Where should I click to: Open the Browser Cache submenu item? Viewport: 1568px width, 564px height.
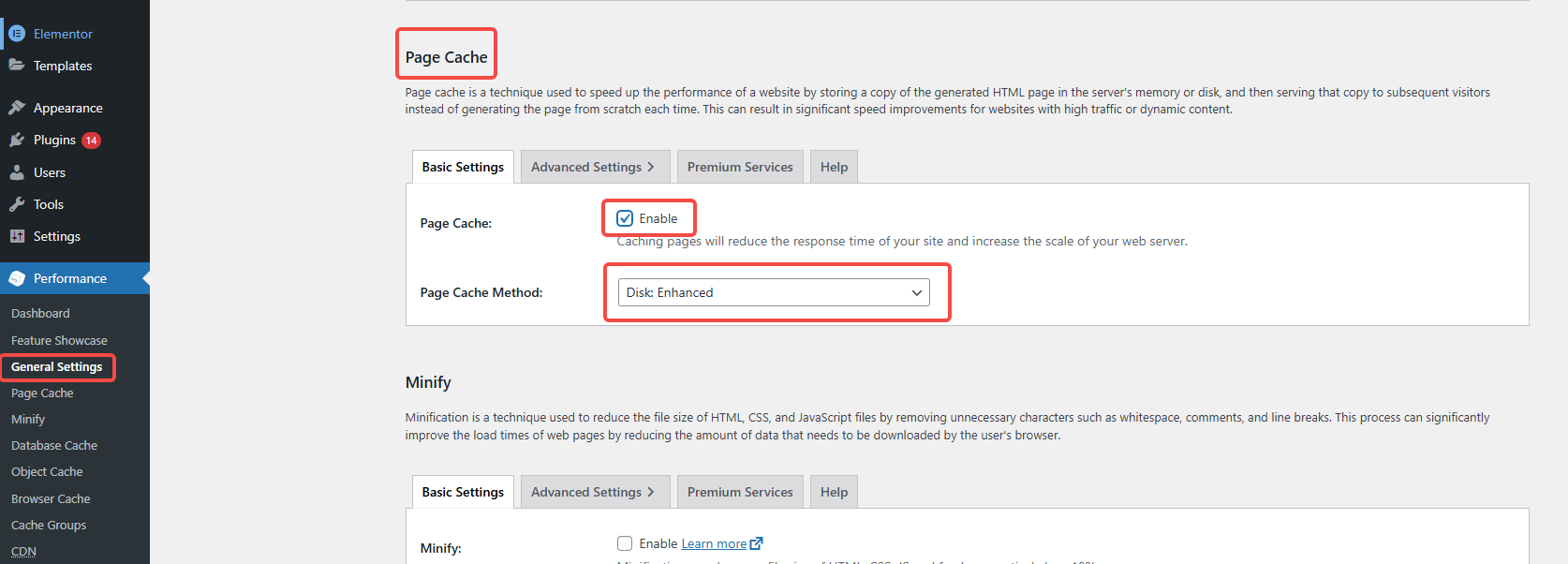click(x=51, y=498)
